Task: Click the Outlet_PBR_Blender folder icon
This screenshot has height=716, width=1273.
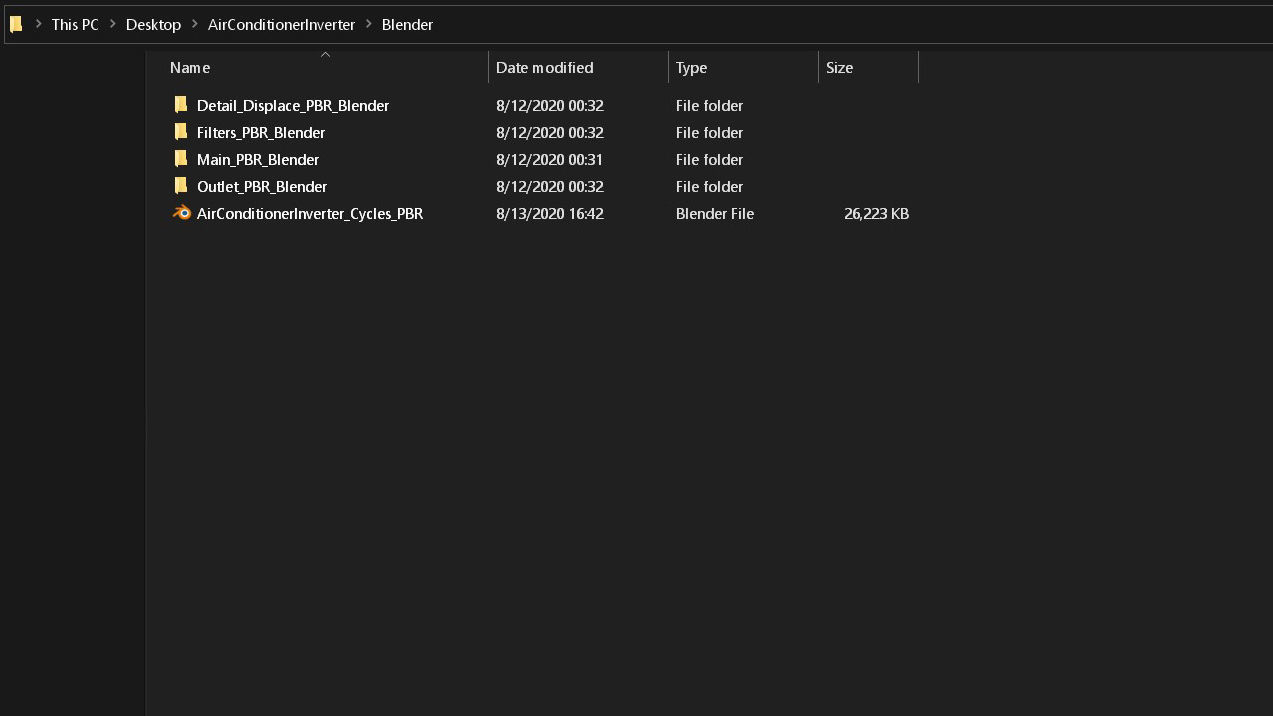Action: click(181, 186)
